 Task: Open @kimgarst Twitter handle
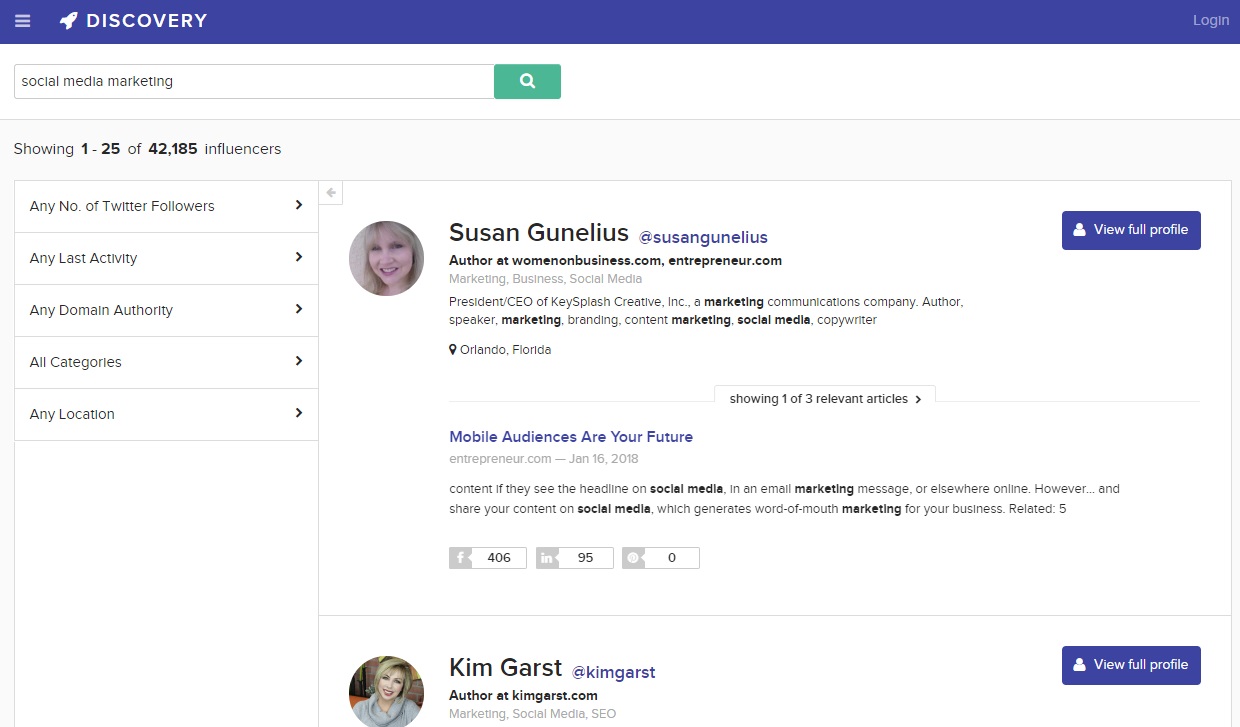[x=614, y=672]
